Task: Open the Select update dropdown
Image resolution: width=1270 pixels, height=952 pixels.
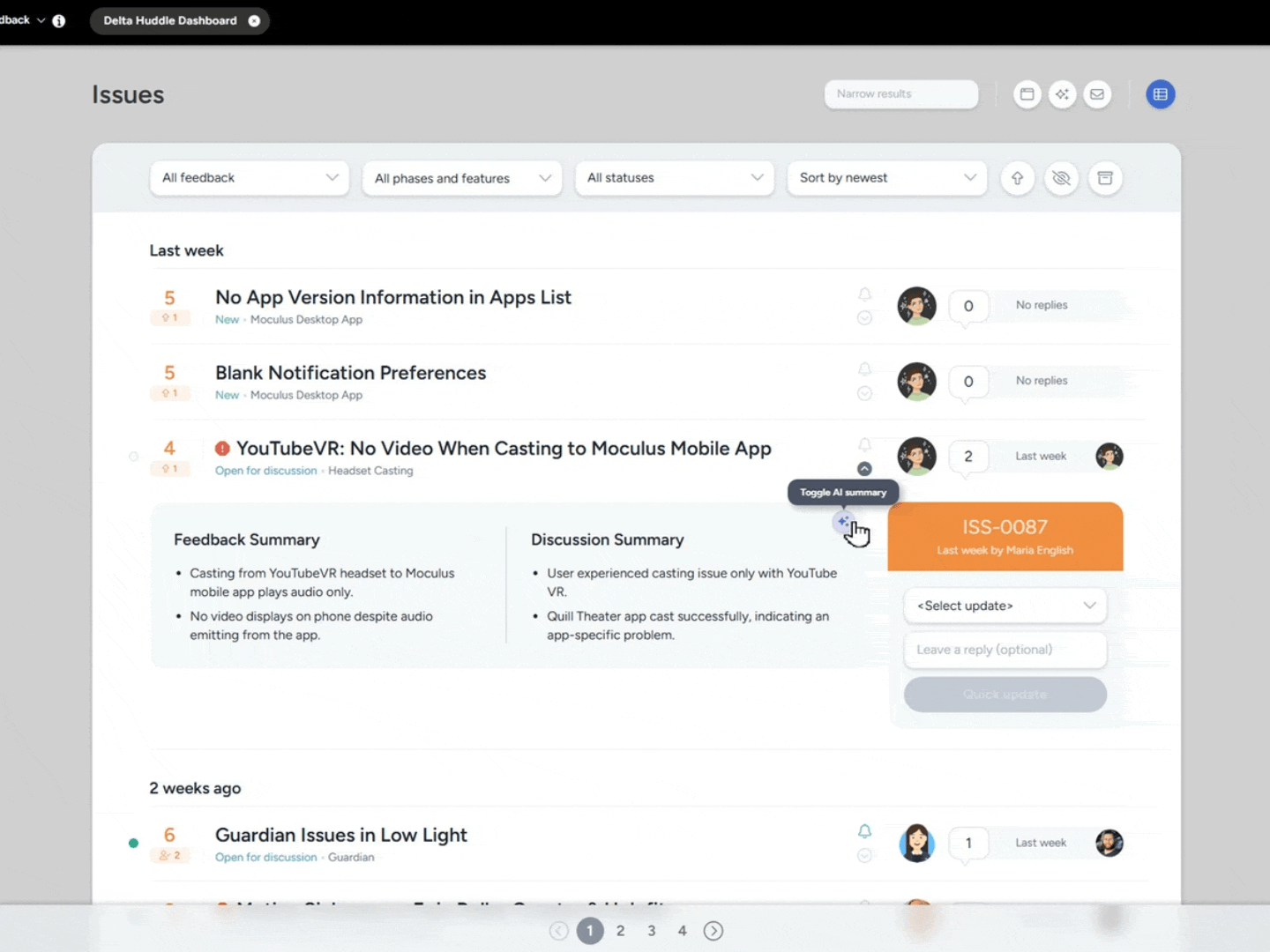Action: [x=1005, y=606]
